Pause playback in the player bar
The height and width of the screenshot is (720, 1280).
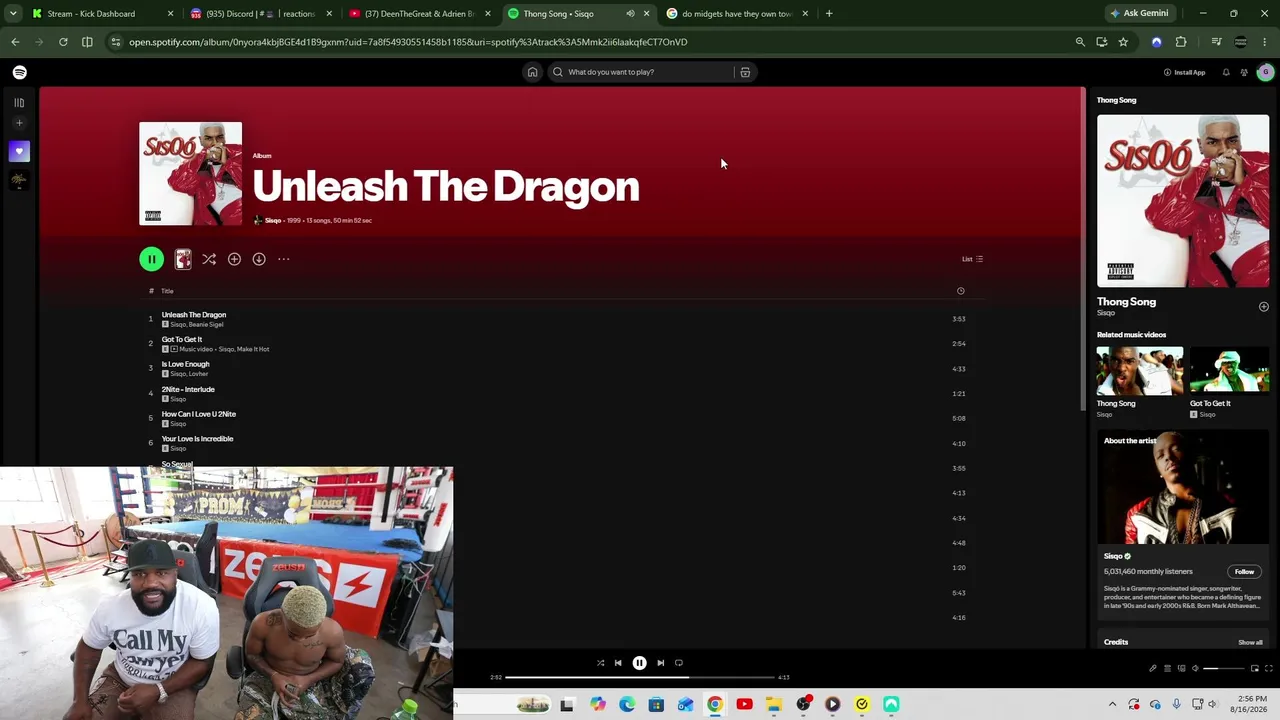pyautogui.click(x=639, y=663)
